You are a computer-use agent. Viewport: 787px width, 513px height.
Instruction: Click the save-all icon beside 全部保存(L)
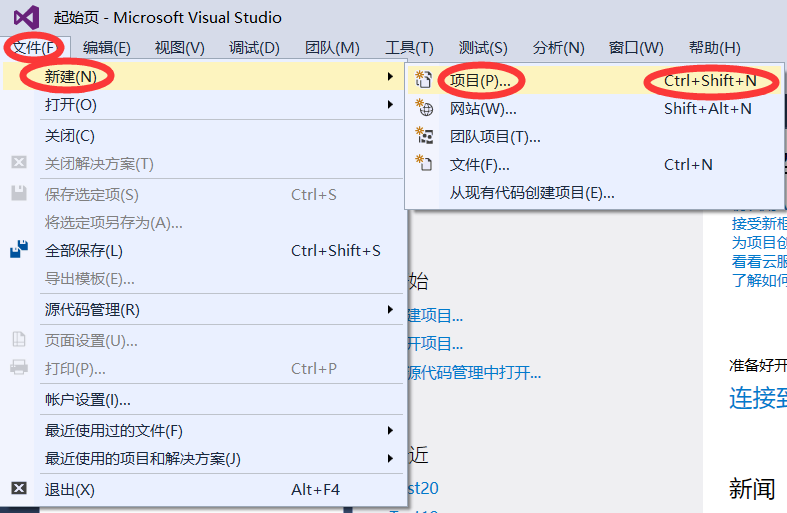coord(19,249)
